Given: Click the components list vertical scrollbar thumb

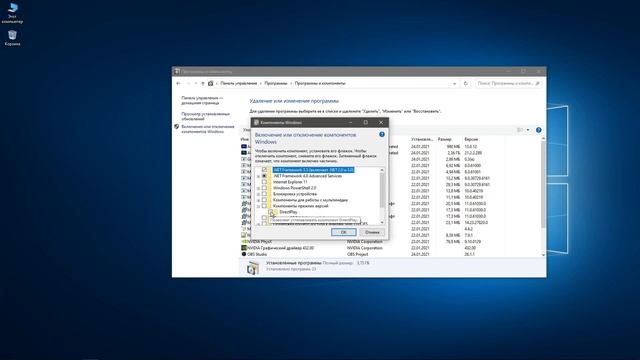Looking at the screenshot, I should (x=382, y=190).
